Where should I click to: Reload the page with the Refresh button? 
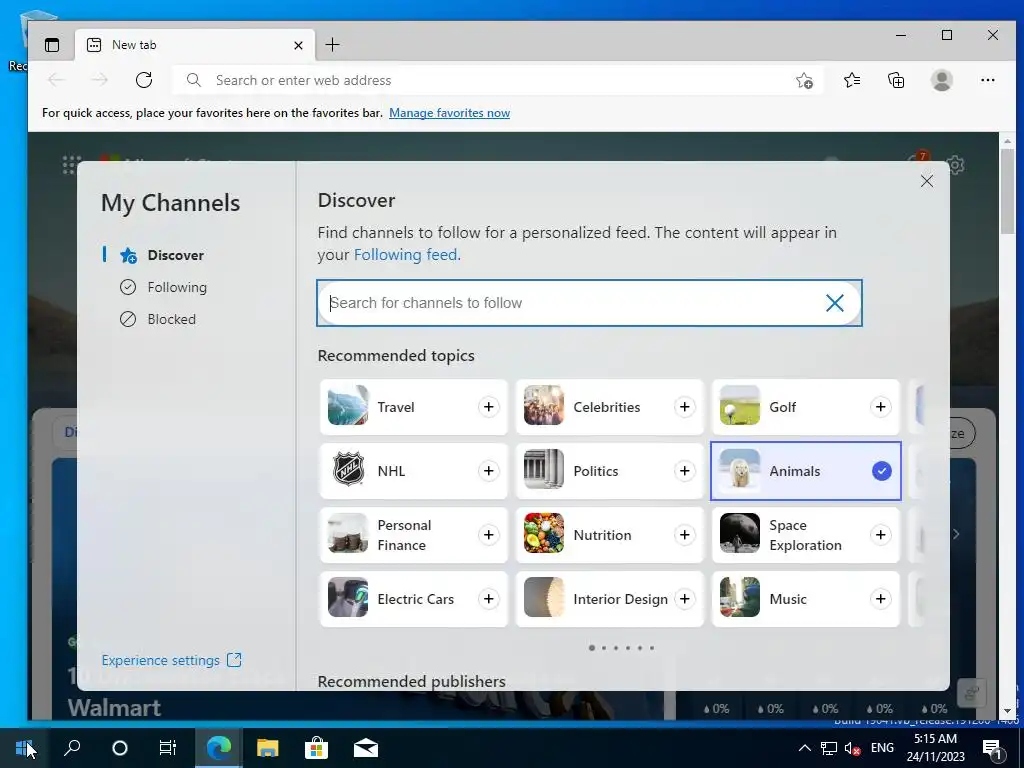point(144,80)
